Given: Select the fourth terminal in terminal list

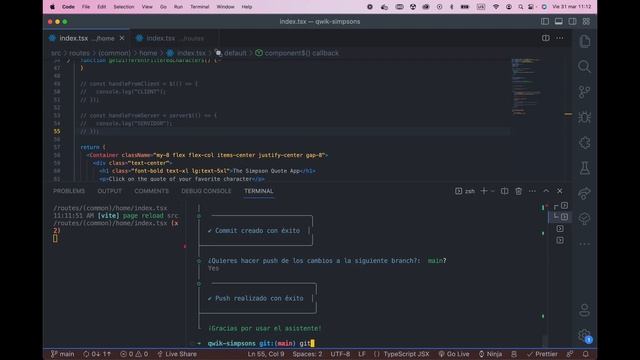Looking at the screenshot, I should coord(560,240).
